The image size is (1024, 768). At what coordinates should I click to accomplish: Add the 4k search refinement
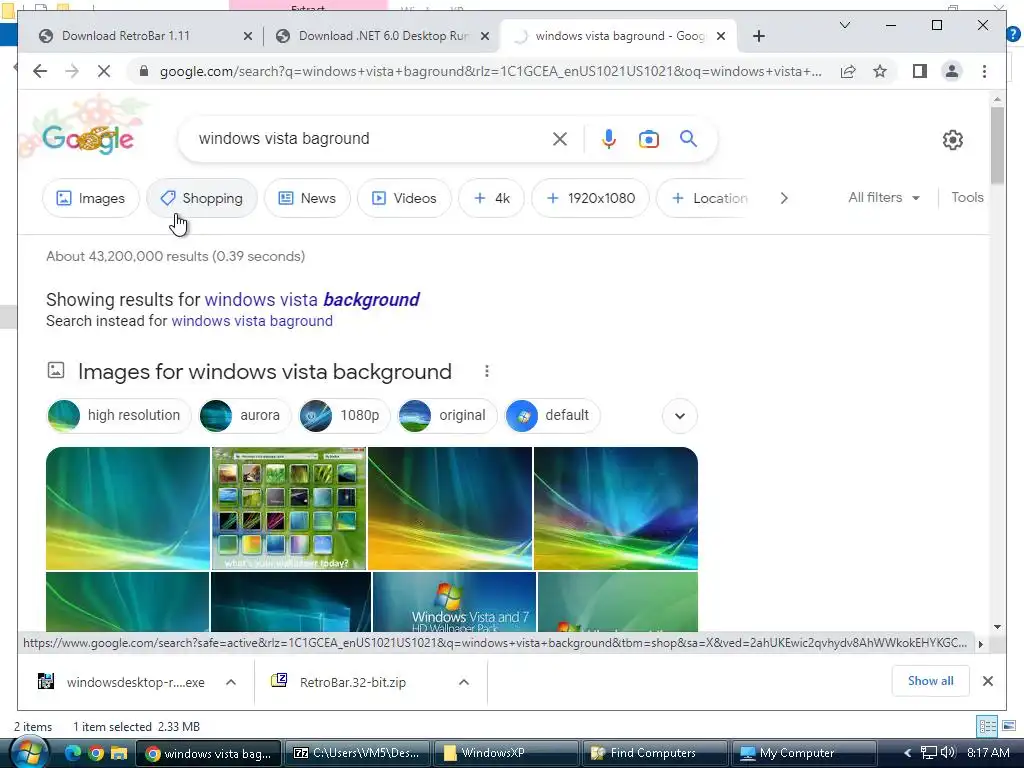pos(491,198)
